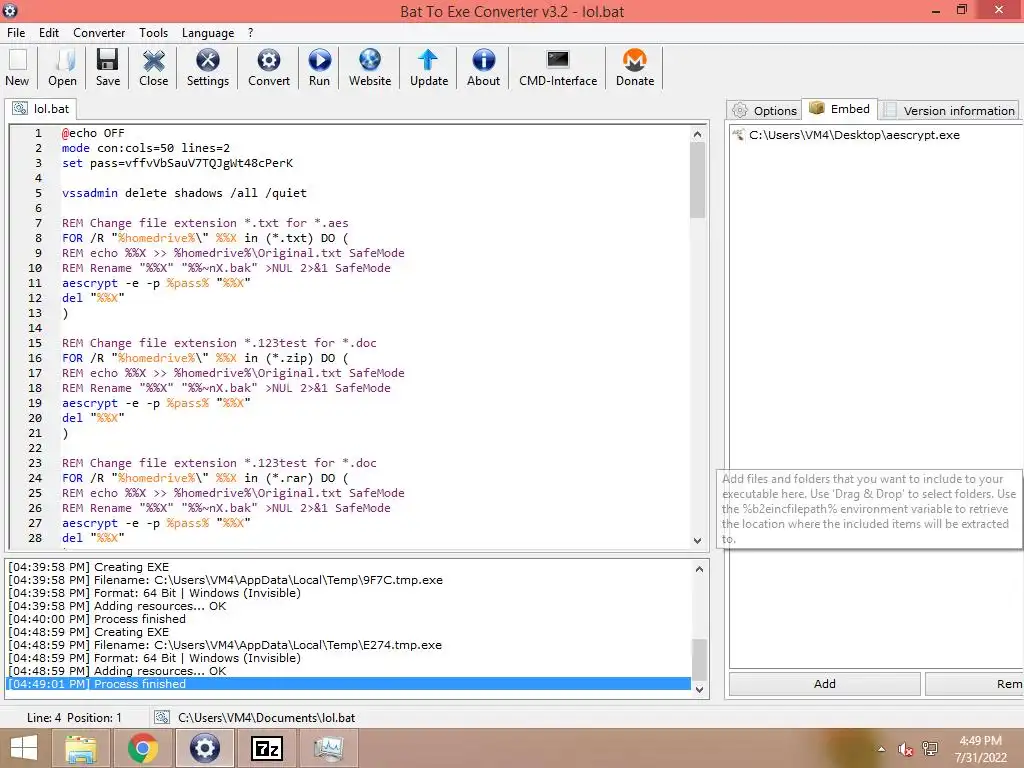Launch the CMD-Interface tool

pos(558,68)
